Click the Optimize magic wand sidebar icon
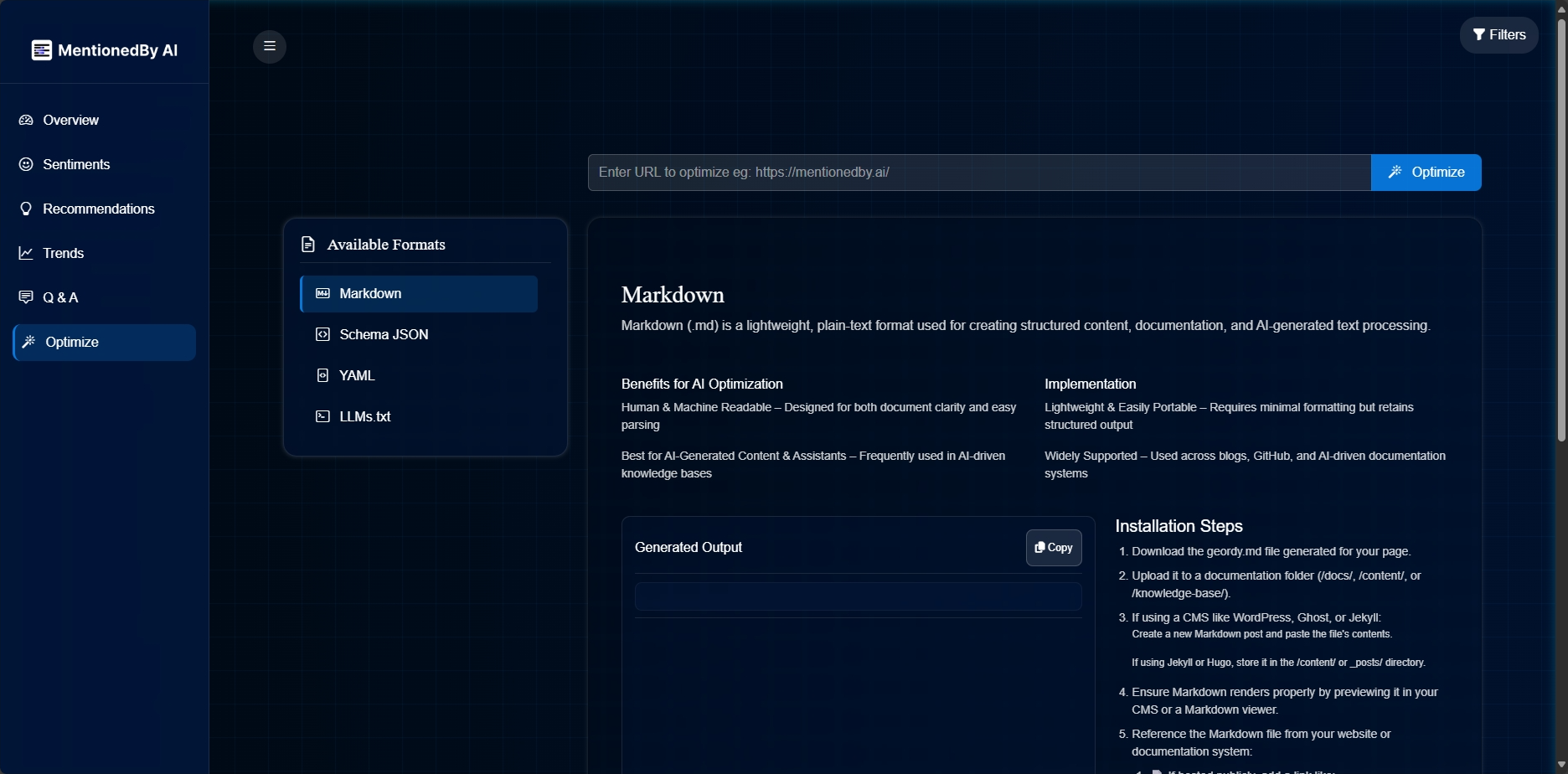The width and height of the screenshot is (1568, 774). coord(28,342)
